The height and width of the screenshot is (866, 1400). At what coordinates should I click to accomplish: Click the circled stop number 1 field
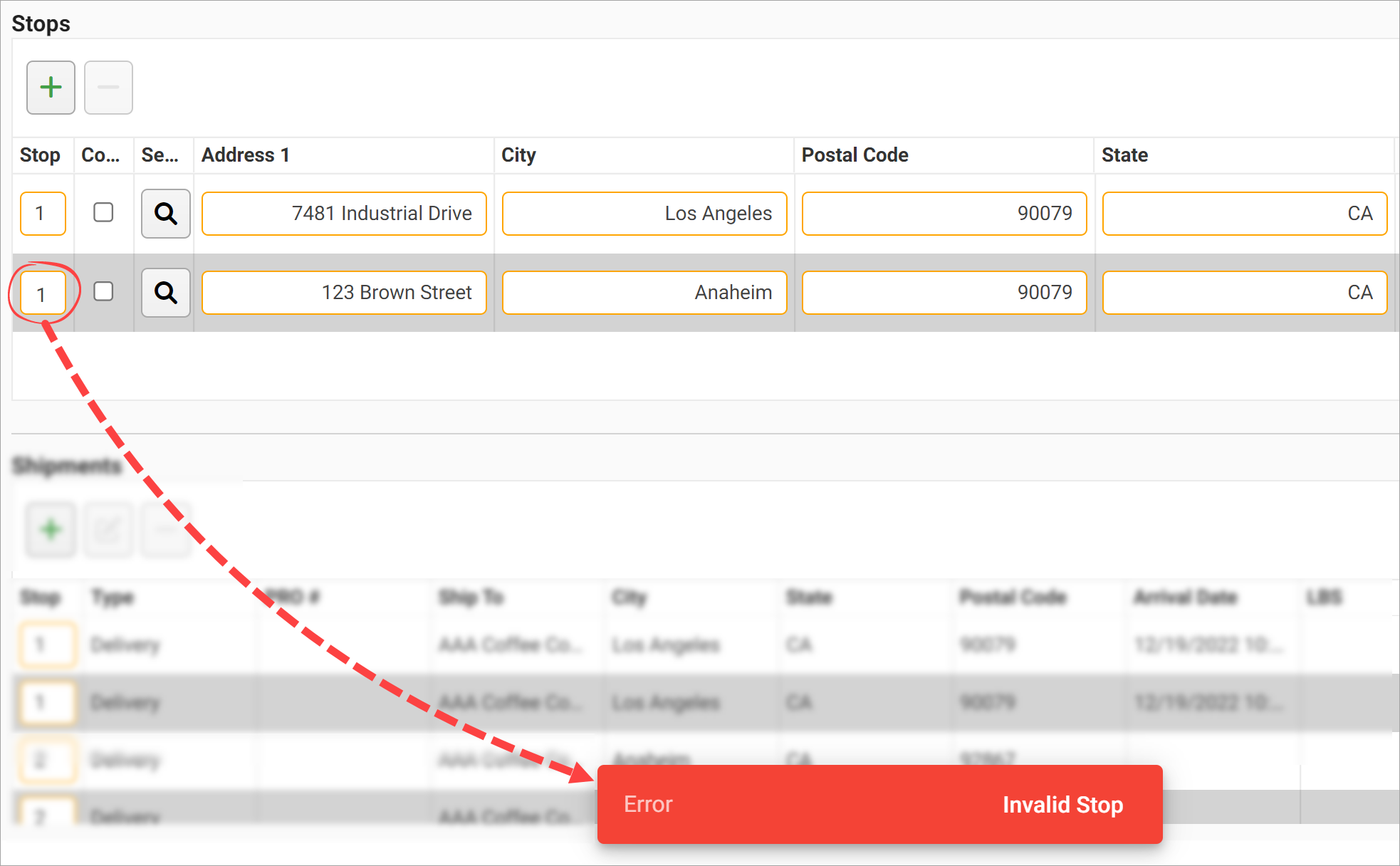[43, 293]
